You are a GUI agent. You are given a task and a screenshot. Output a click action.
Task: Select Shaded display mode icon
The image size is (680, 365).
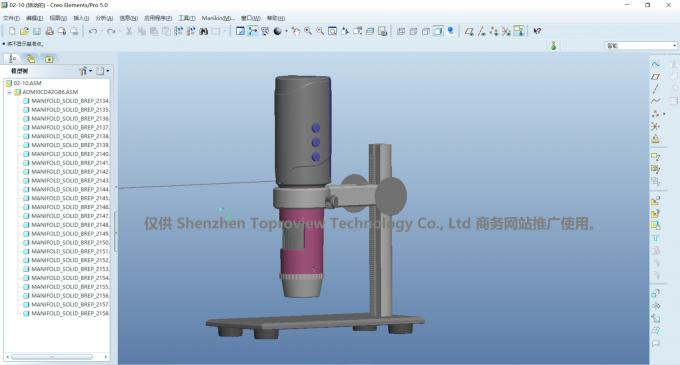(x=438, y=31)
